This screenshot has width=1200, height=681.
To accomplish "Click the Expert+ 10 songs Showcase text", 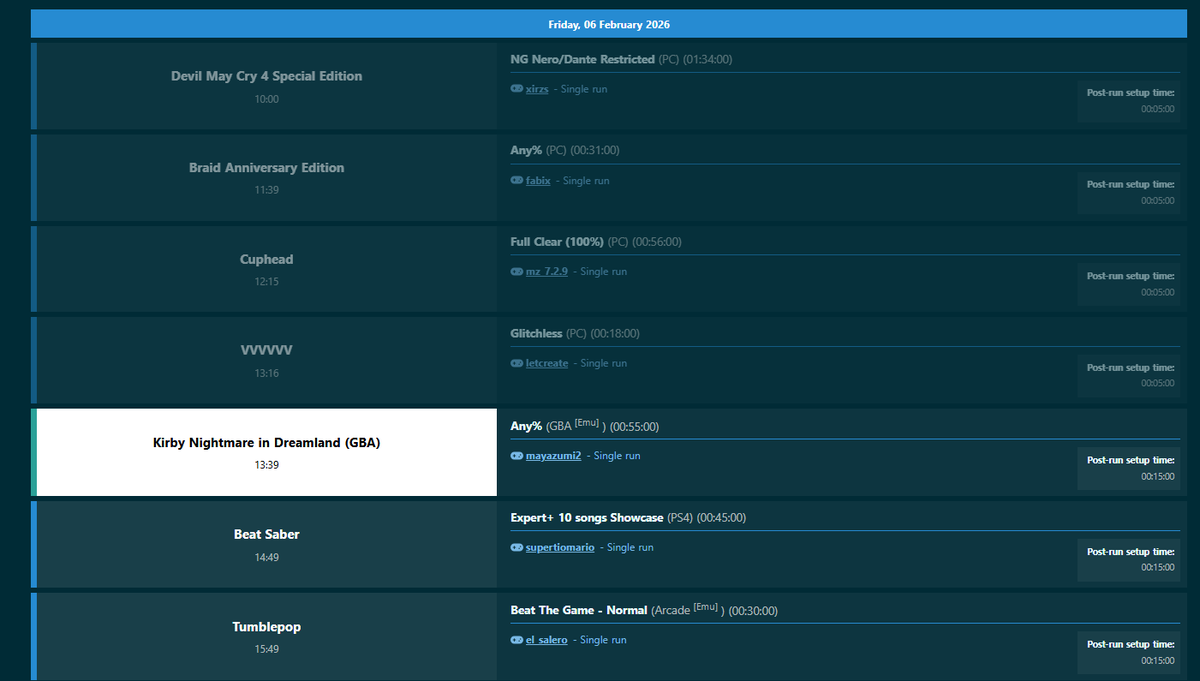I will tap(587, 518).
